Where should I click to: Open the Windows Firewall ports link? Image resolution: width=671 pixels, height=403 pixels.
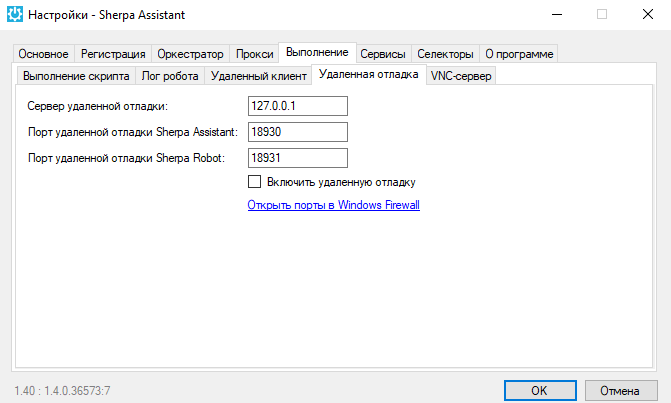click(333, 205)
